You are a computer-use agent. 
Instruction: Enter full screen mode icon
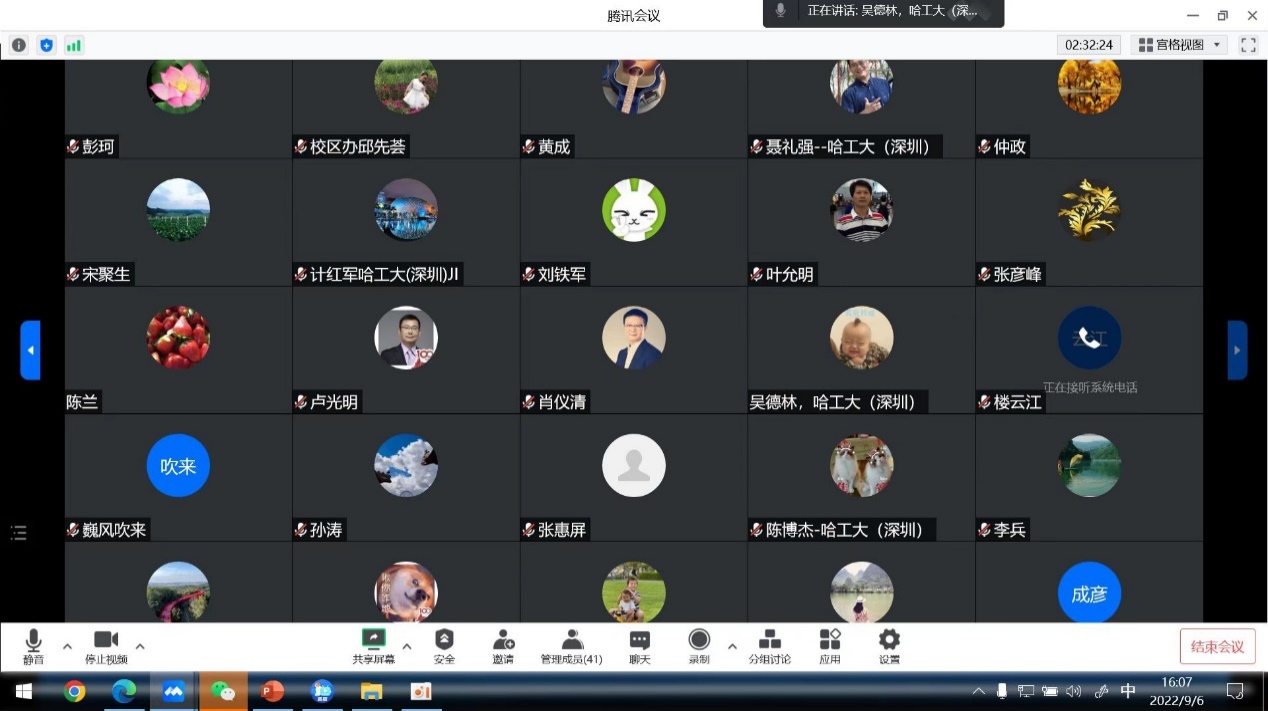point(1248,45)
